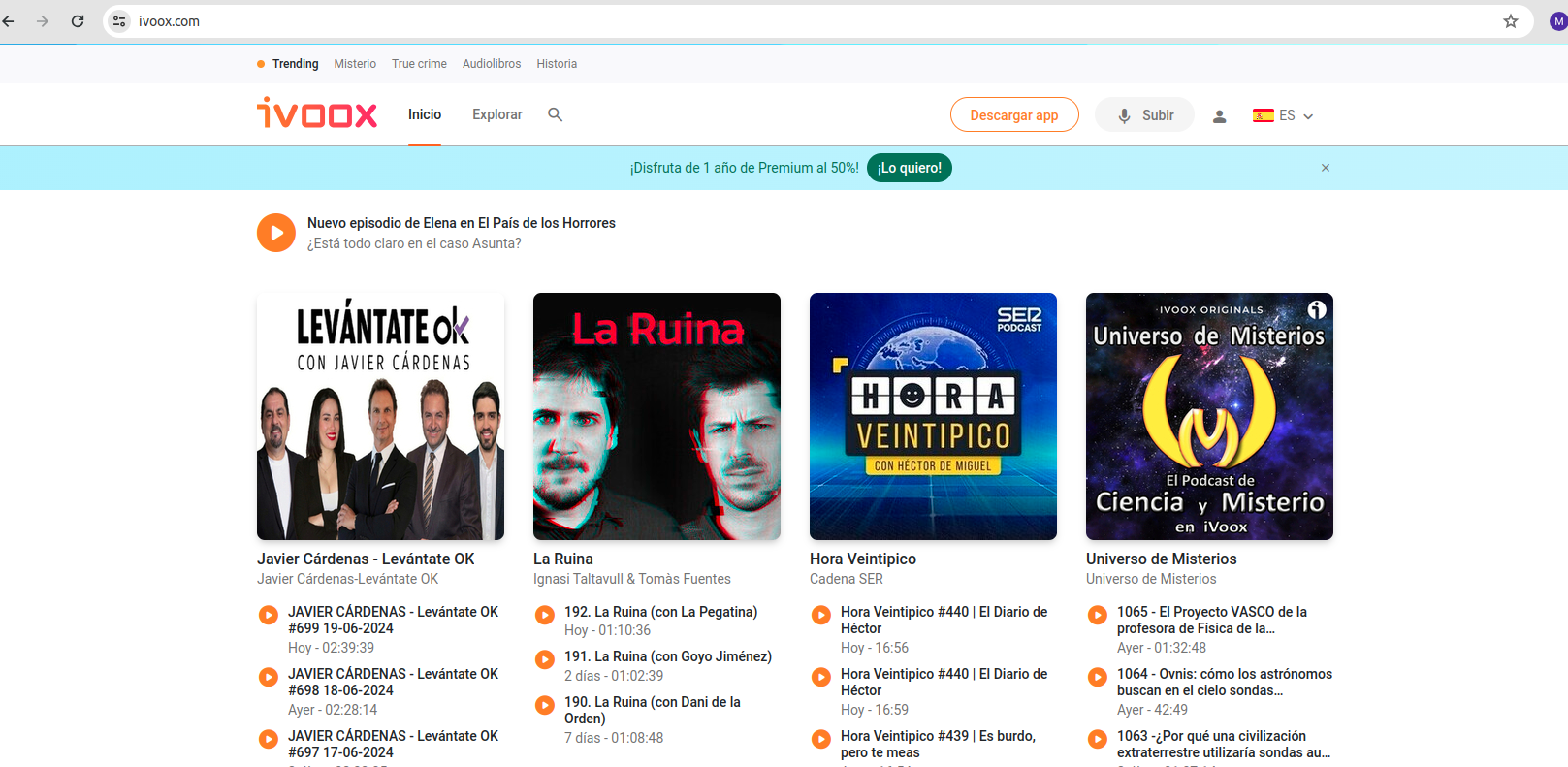1568x767 pixels.
Task: Bookmark this page with the star icon
Action: click(1510, 21)
